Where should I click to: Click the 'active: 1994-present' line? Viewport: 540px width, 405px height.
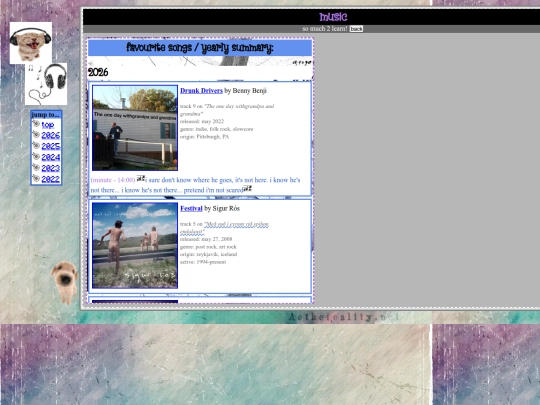pyautogui.click(x=203, y=262)
